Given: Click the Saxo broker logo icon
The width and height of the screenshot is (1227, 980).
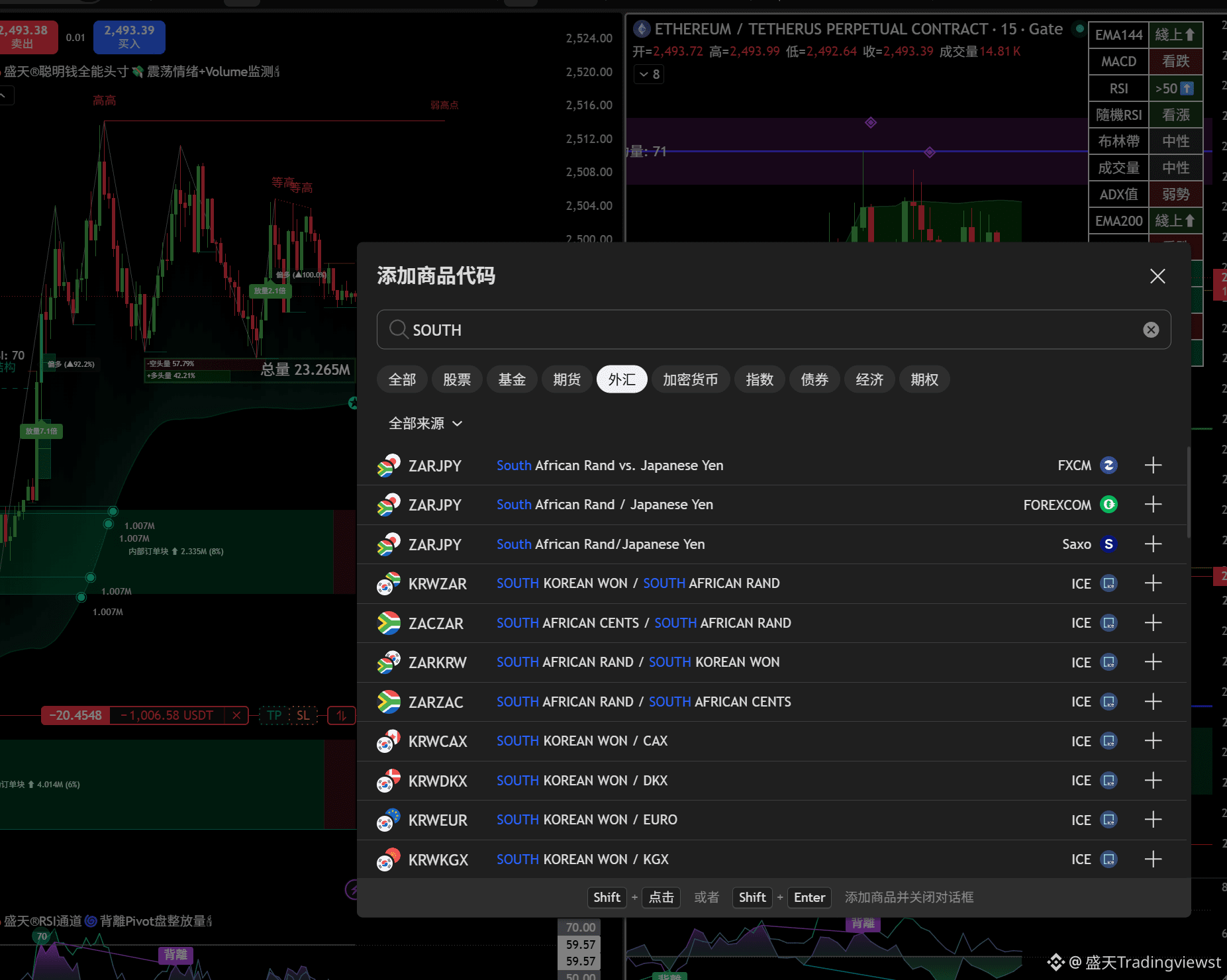Looking at the screenshot, I should [1108, 544].
